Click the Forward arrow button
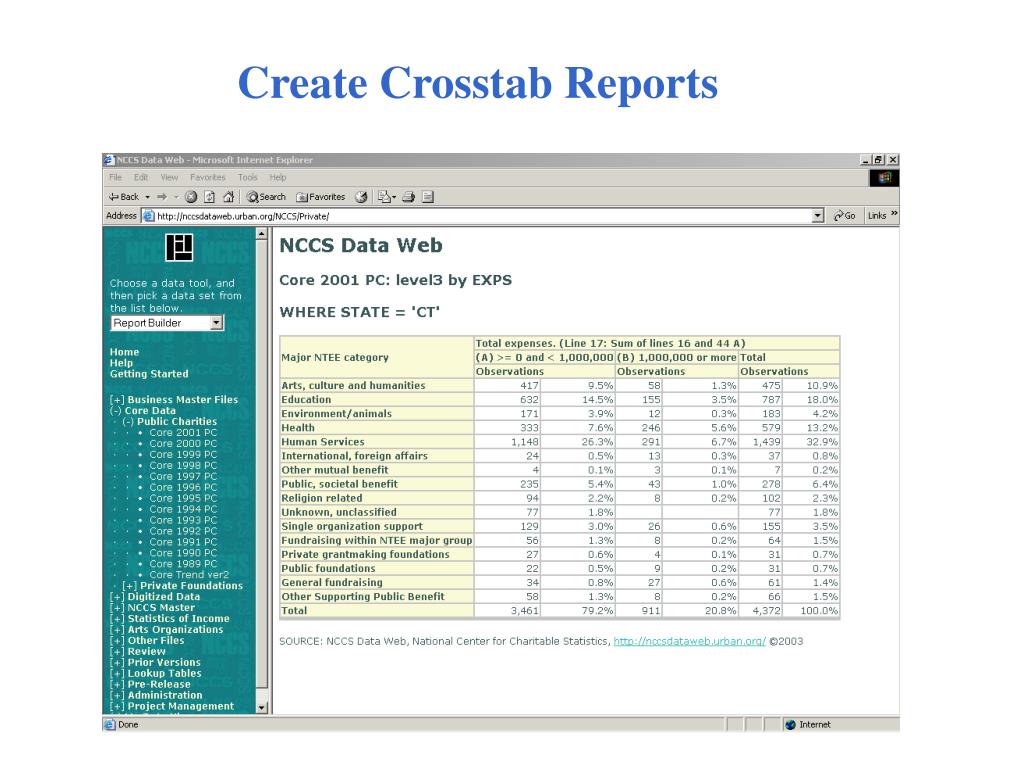The width and height of the screenshot is (1024, 768). 161,197
